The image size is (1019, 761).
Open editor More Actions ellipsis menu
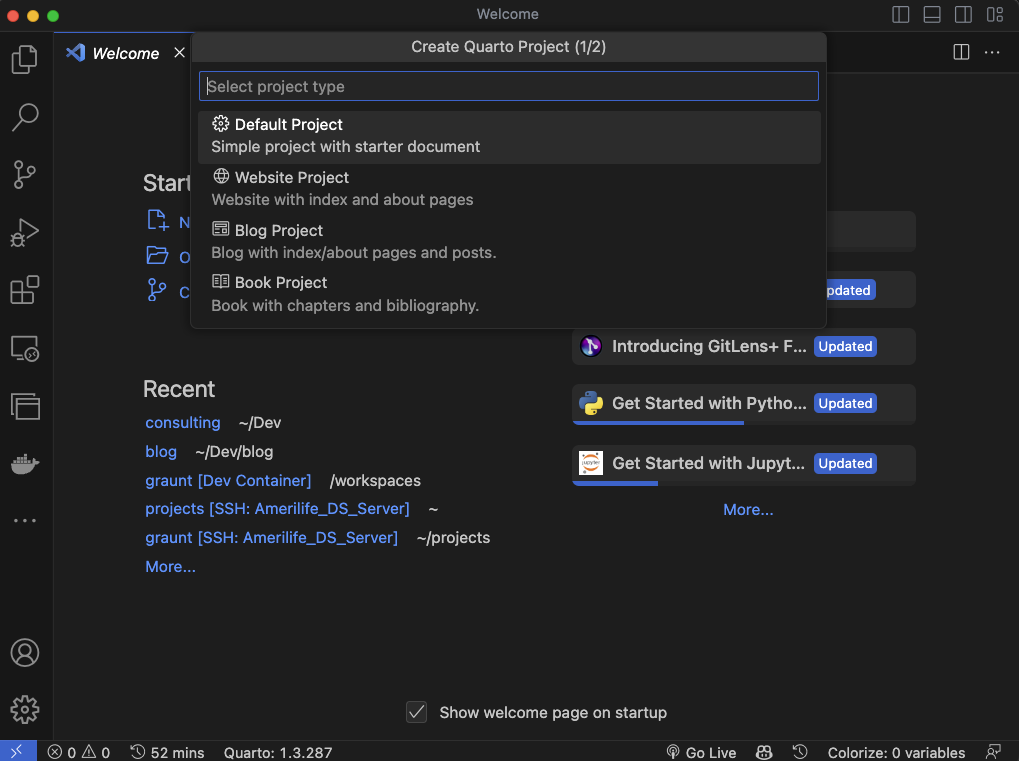[992, 53]
